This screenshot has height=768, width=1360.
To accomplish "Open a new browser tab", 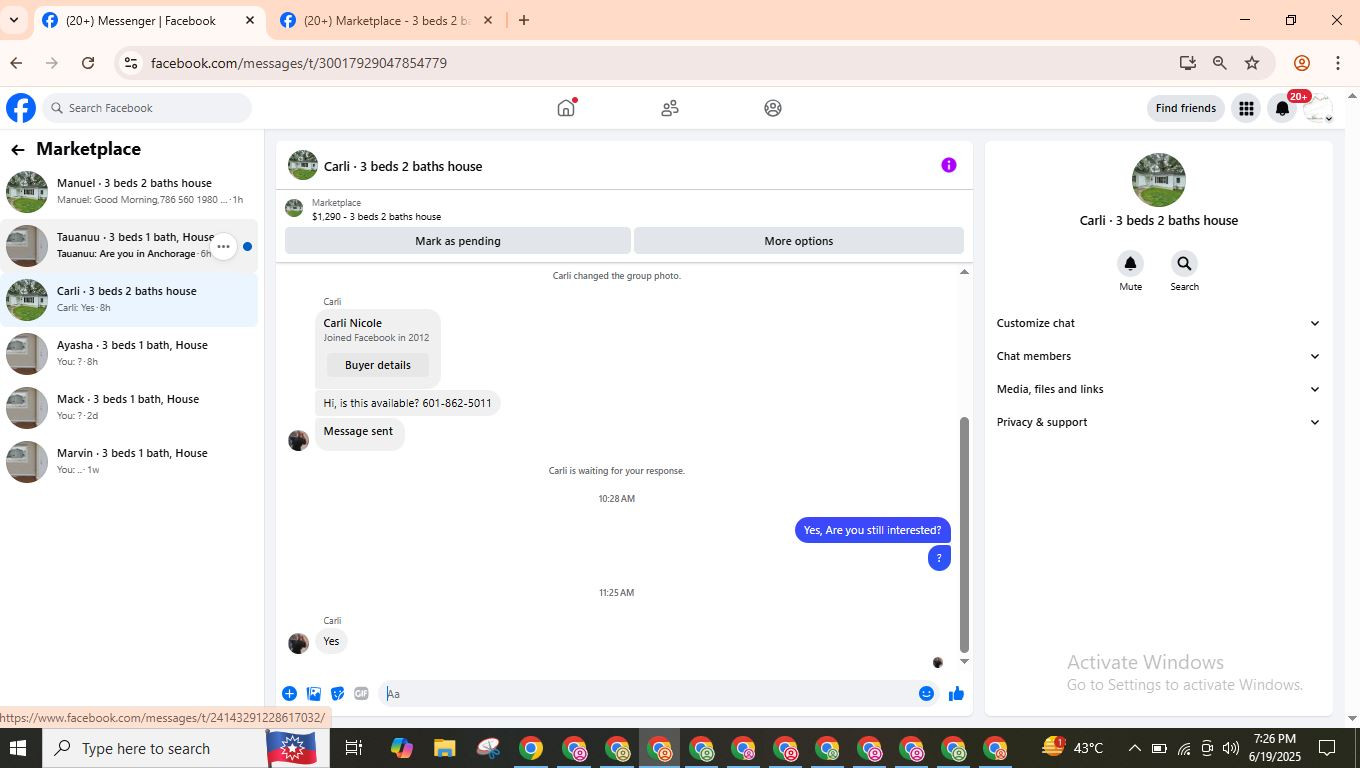I will [523, 20].
